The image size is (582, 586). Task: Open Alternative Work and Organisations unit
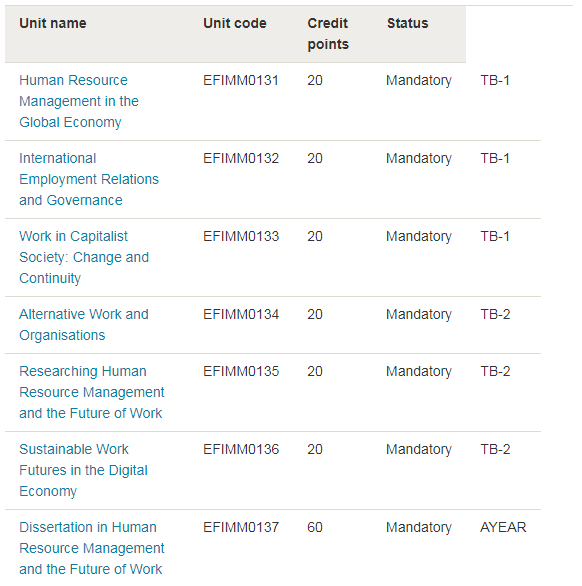coord(84,325)
